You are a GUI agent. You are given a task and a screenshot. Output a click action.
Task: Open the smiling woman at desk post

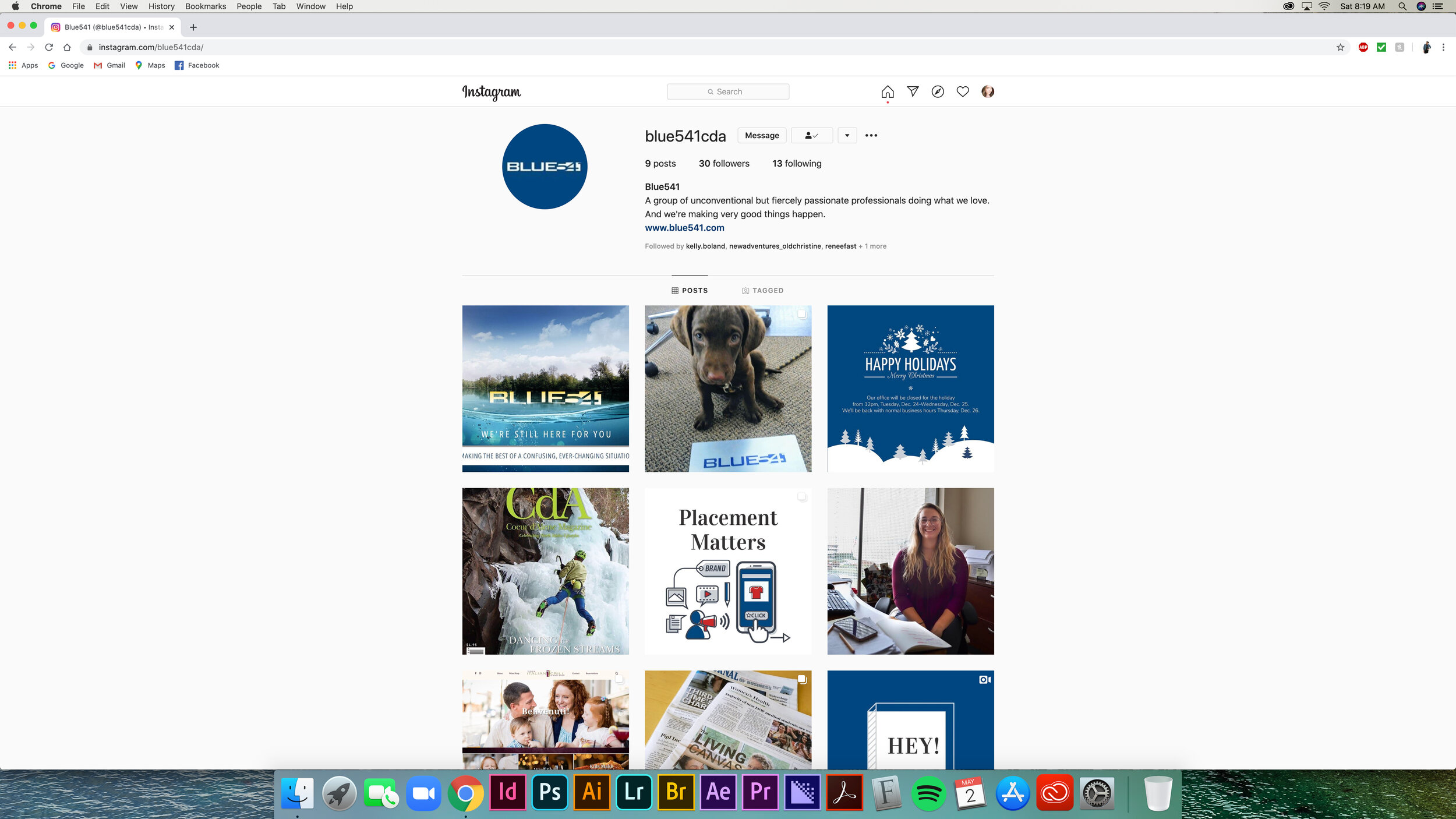[x=910, y=571]
